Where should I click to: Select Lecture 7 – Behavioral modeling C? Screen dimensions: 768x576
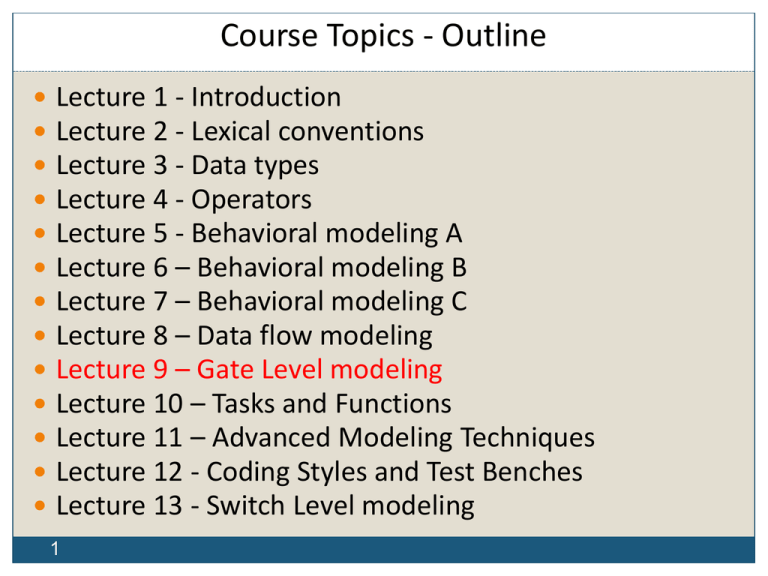pyautogui.click(x=262, y=302)
